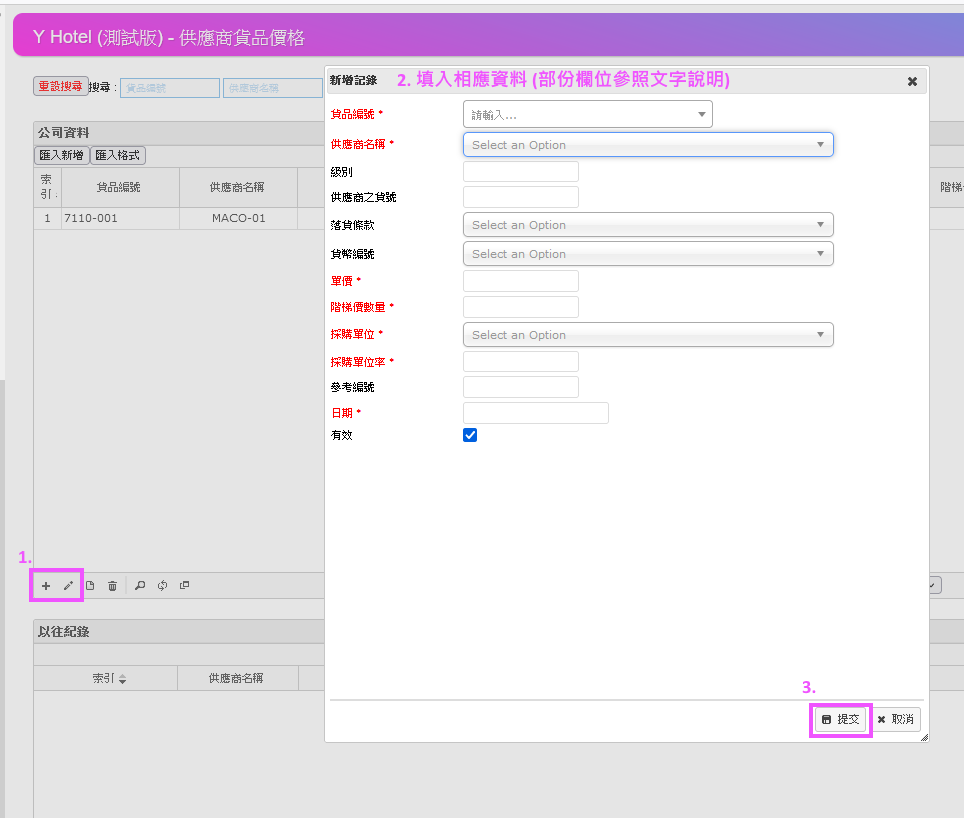This screenshot has height=818, width=964.
Task: Click the 重設搜尋 button
Action: 59,87
